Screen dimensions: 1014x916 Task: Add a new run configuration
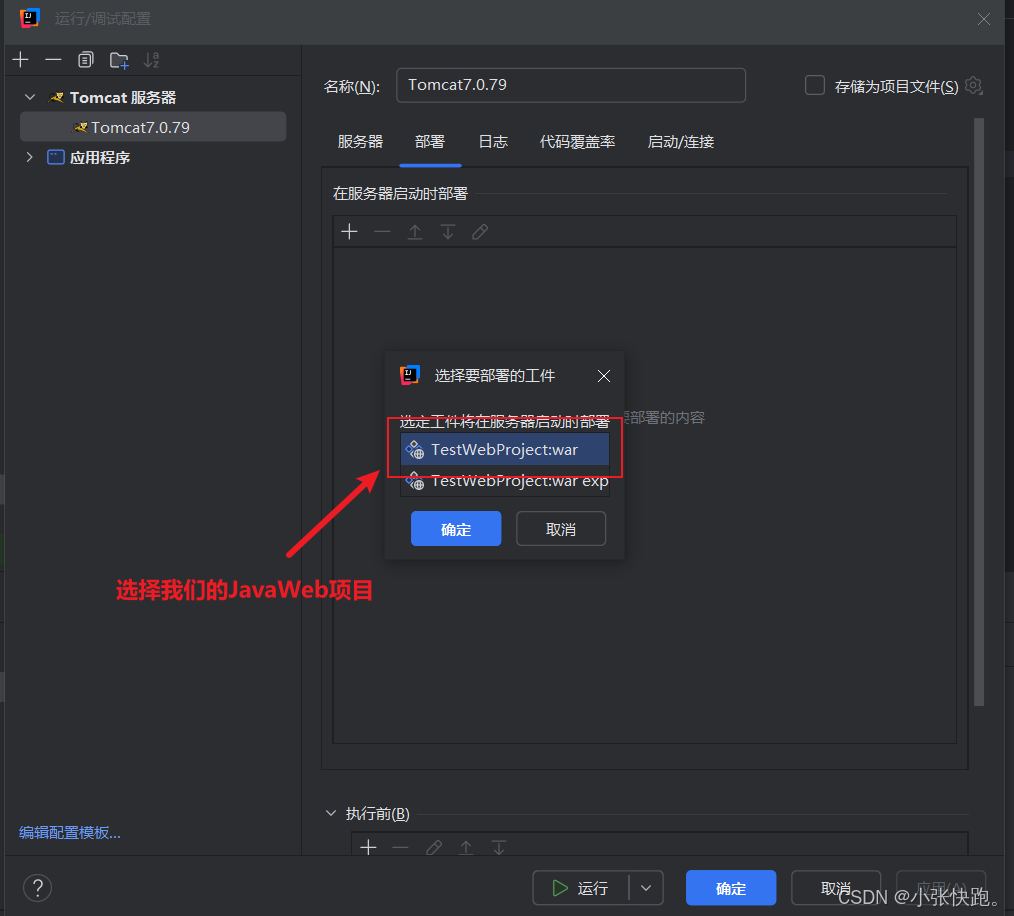pyautogui.click(x=21, y=60)
